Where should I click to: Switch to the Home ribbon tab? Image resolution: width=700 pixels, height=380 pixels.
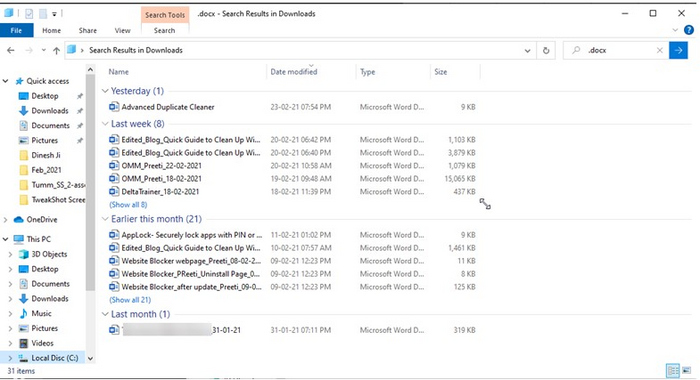click(x=51, y=30)
